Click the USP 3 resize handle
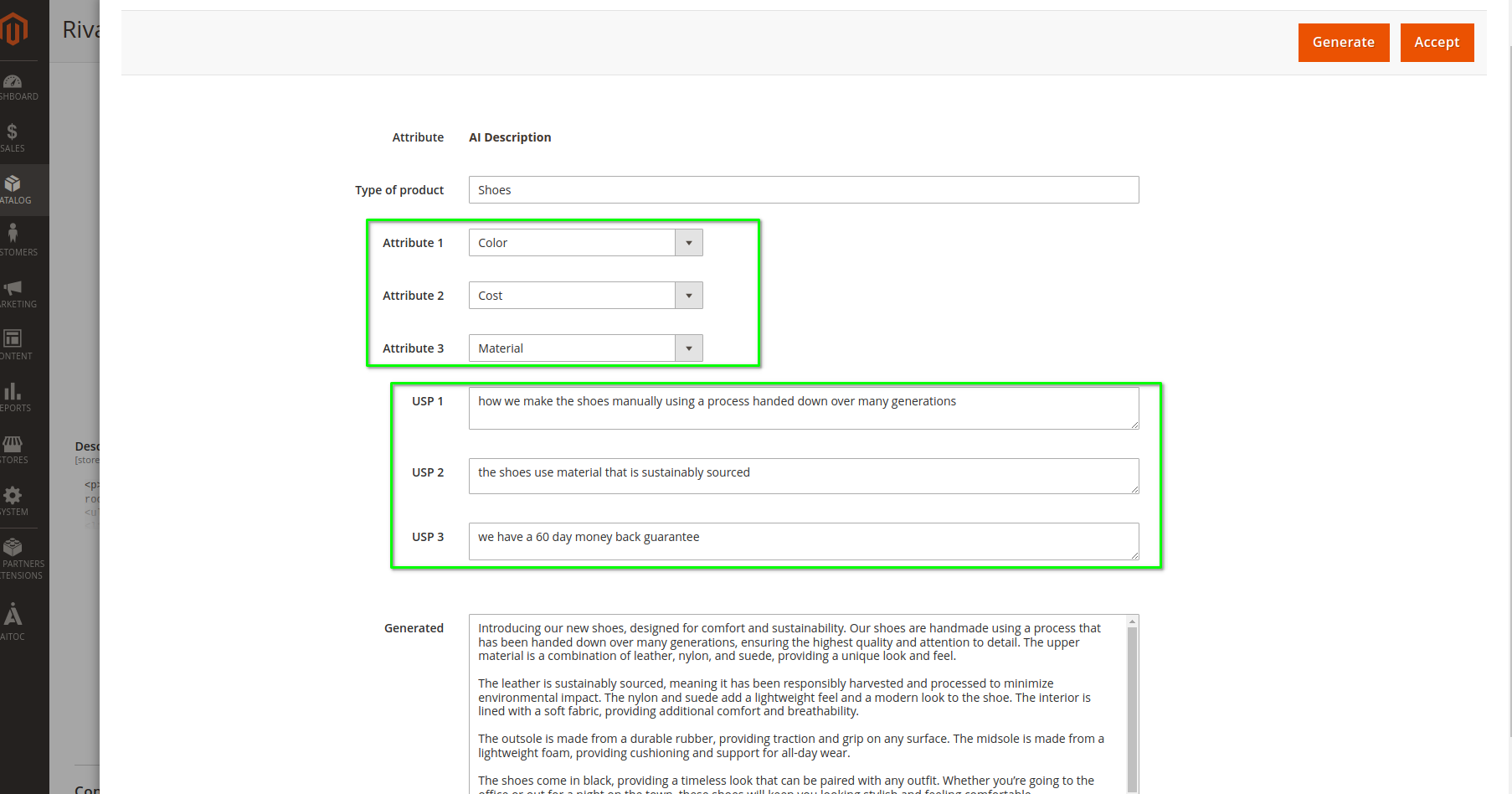The height and width of the screenshot is (794, 1512). coord(1134,555)
